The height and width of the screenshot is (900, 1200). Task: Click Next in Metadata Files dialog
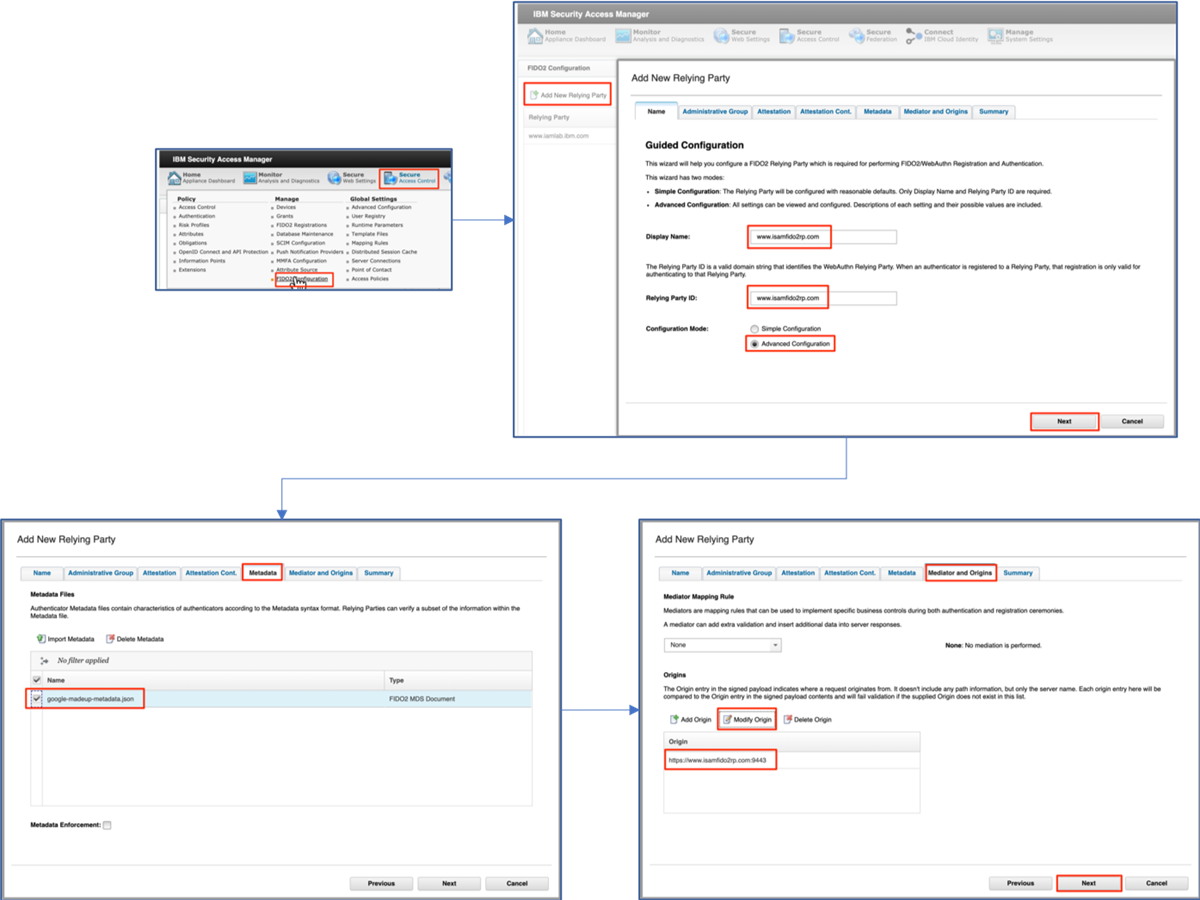[449, 883]
